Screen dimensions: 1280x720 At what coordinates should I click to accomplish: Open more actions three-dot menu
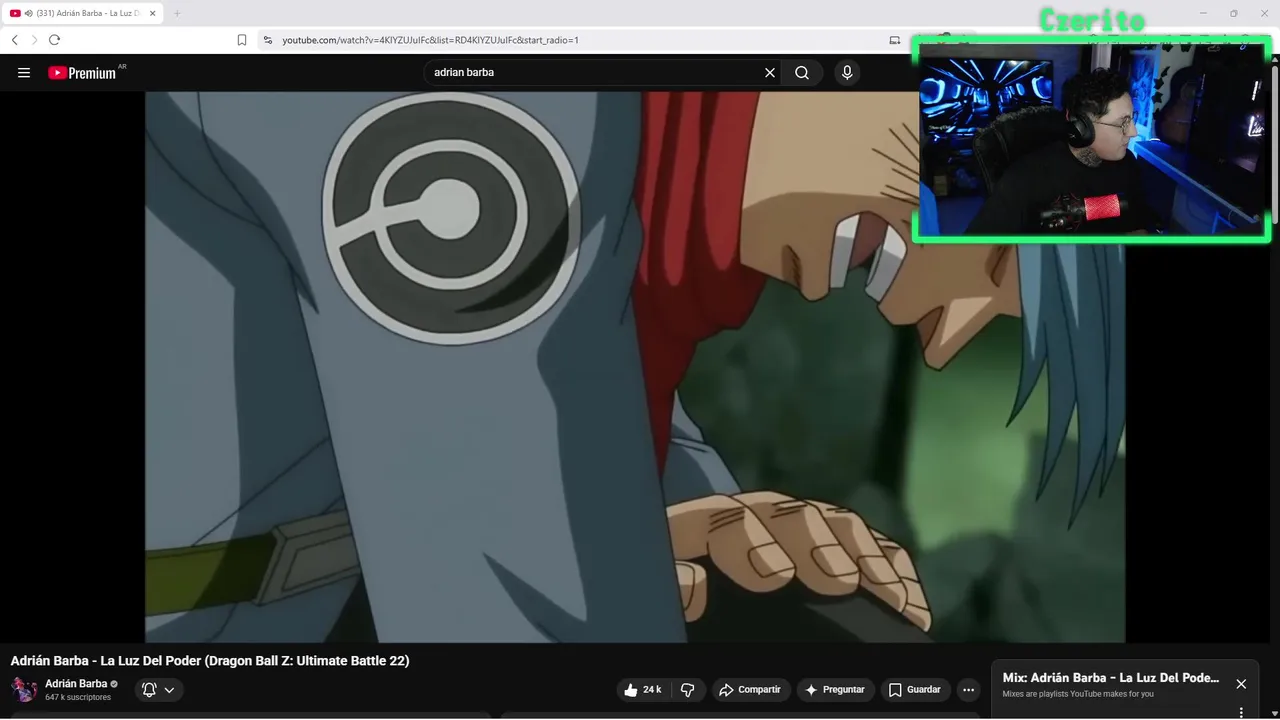968,690
